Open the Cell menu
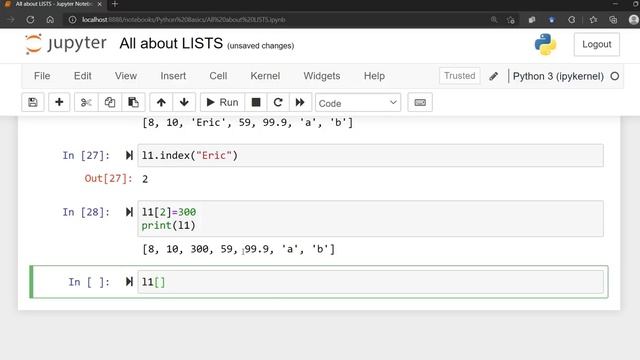 click(x=218, y=76)
